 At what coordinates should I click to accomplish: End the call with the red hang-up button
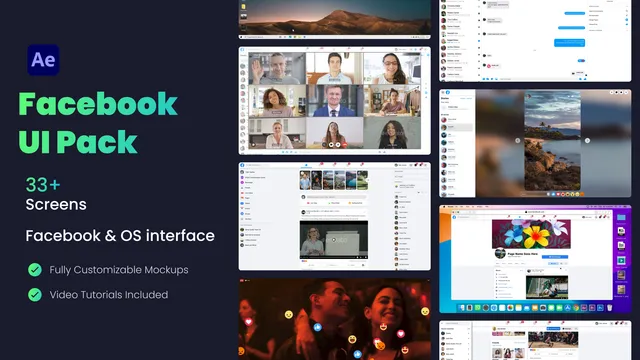(344, 145)
